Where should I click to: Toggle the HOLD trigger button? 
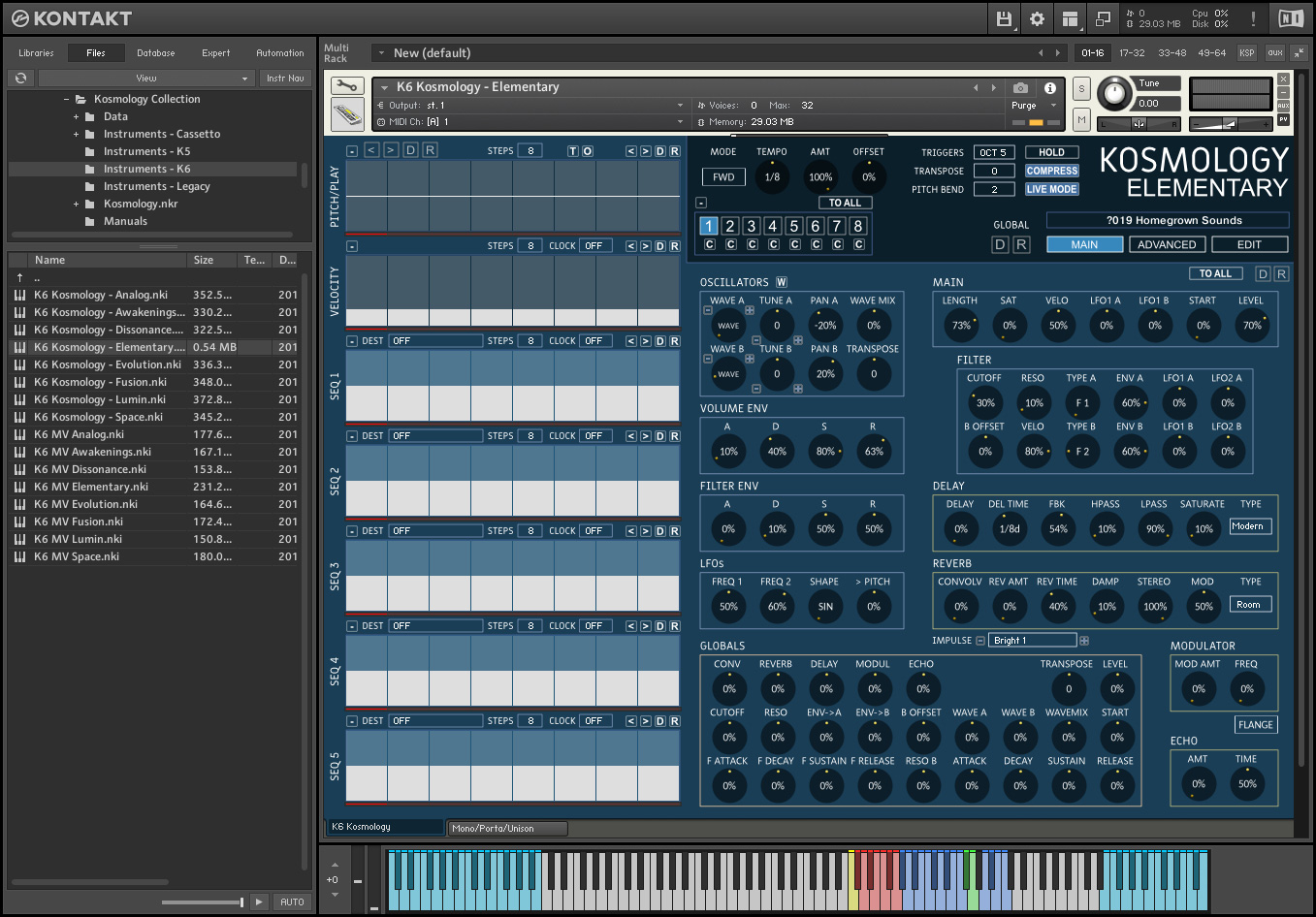1051,152
